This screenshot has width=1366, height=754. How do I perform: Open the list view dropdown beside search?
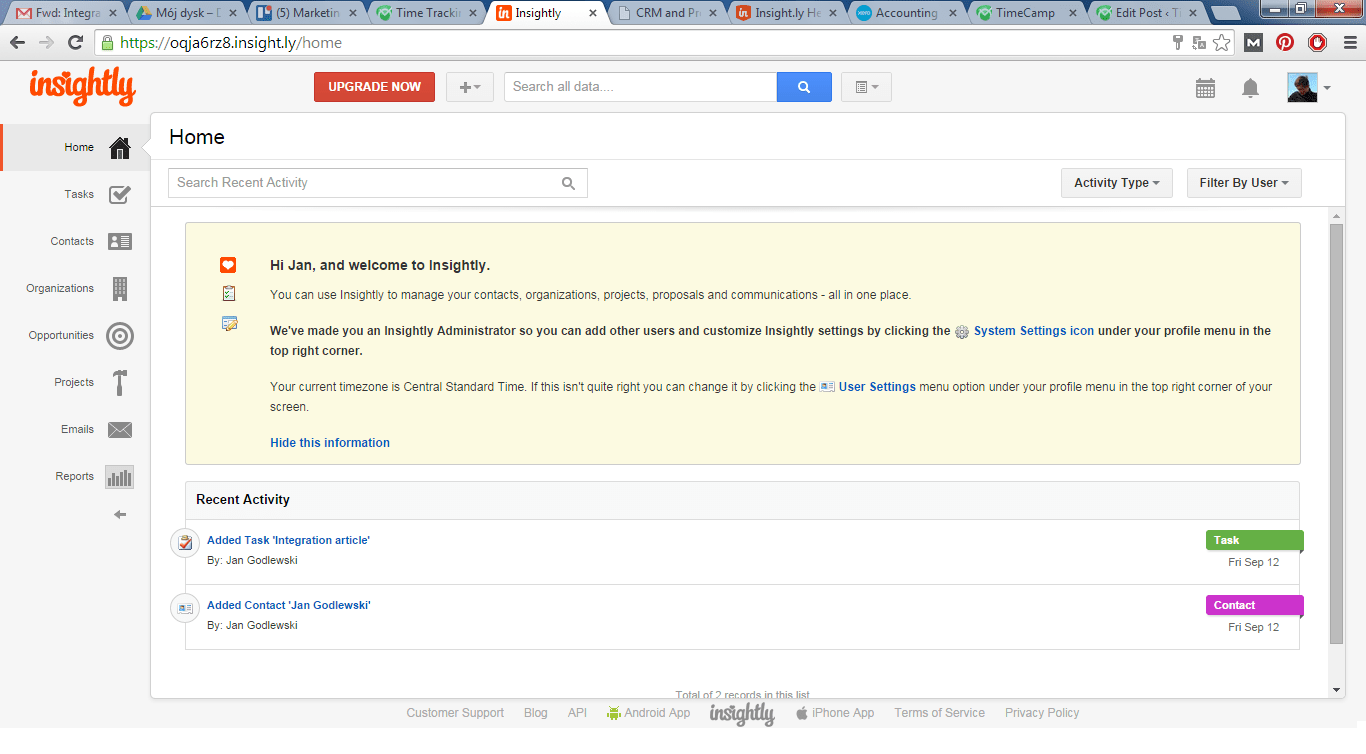click(866, 87)
